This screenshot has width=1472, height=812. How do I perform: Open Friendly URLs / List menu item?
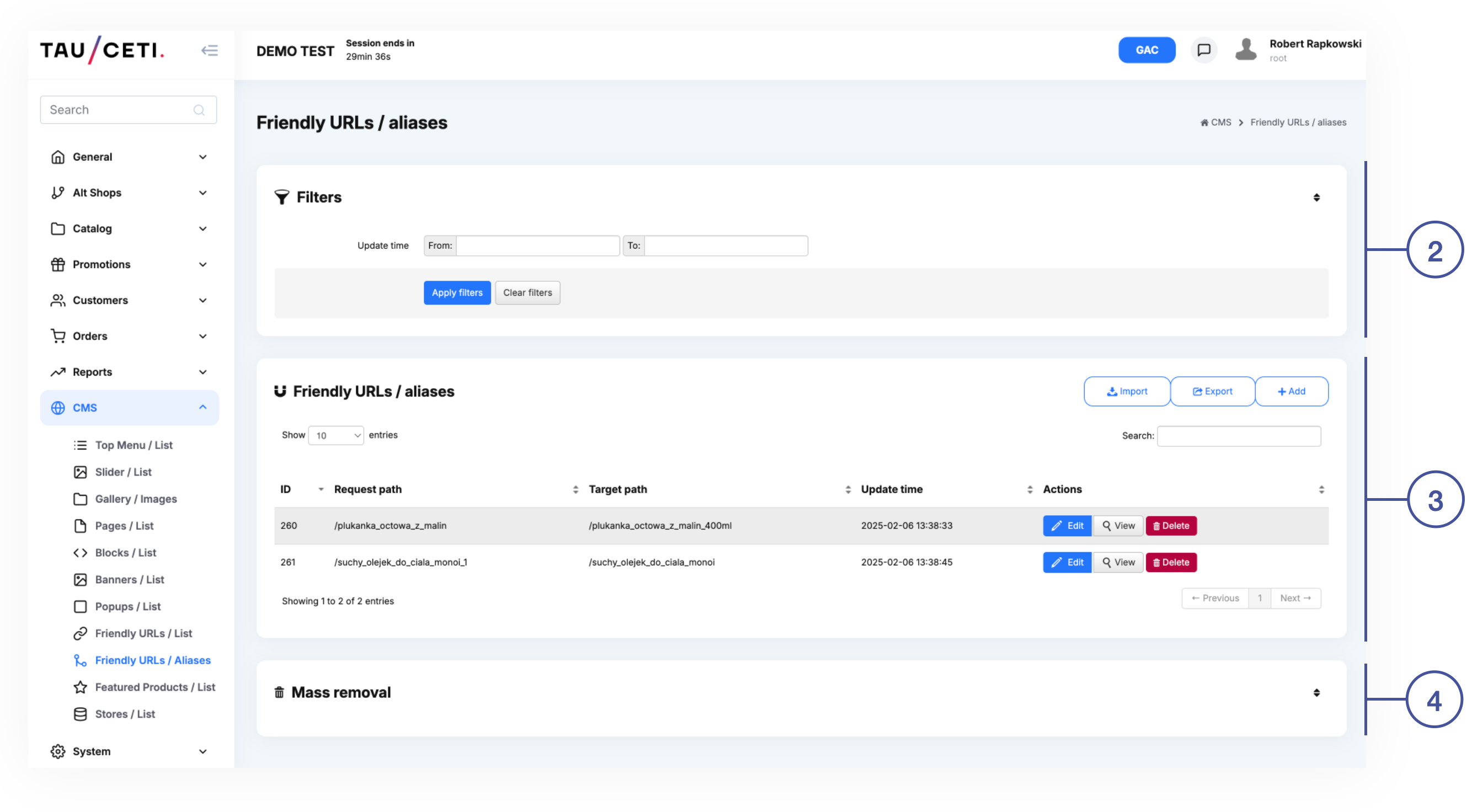[x=143, y=633]
